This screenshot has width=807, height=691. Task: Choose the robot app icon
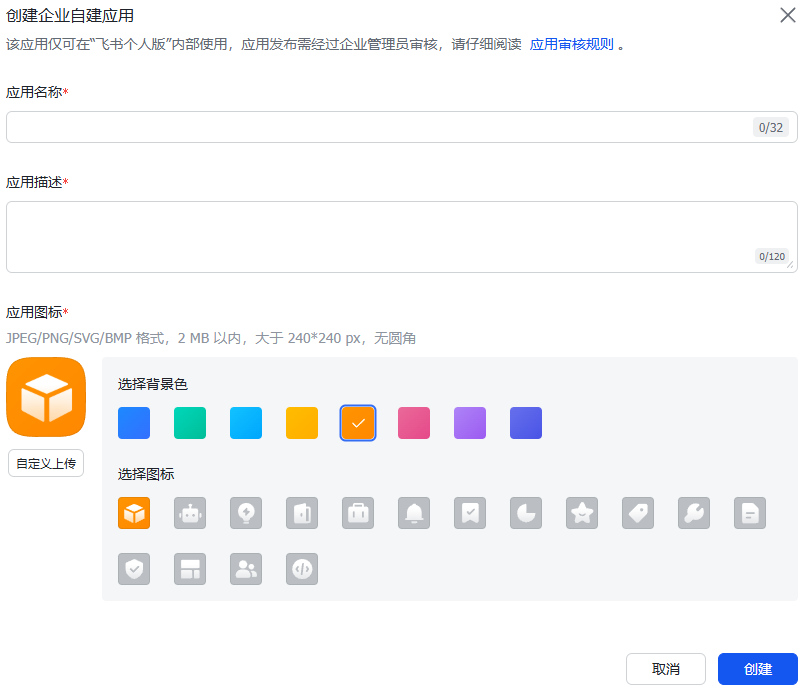[x=190, y=513]
